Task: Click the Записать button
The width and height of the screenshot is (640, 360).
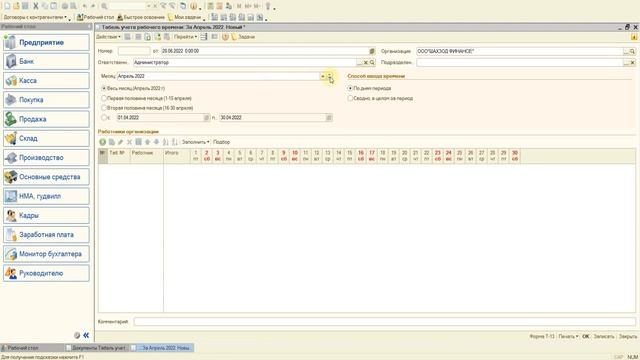Action: pos(604,336)
